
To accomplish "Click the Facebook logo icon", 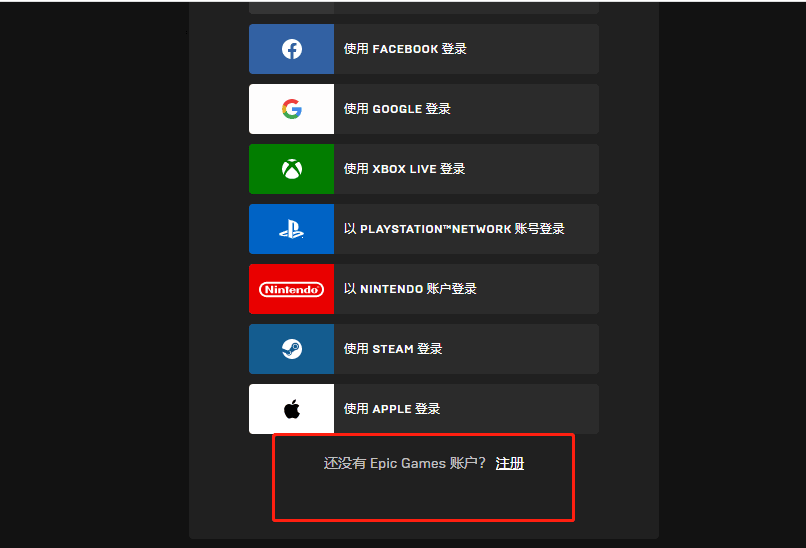I will pos(291,49).
